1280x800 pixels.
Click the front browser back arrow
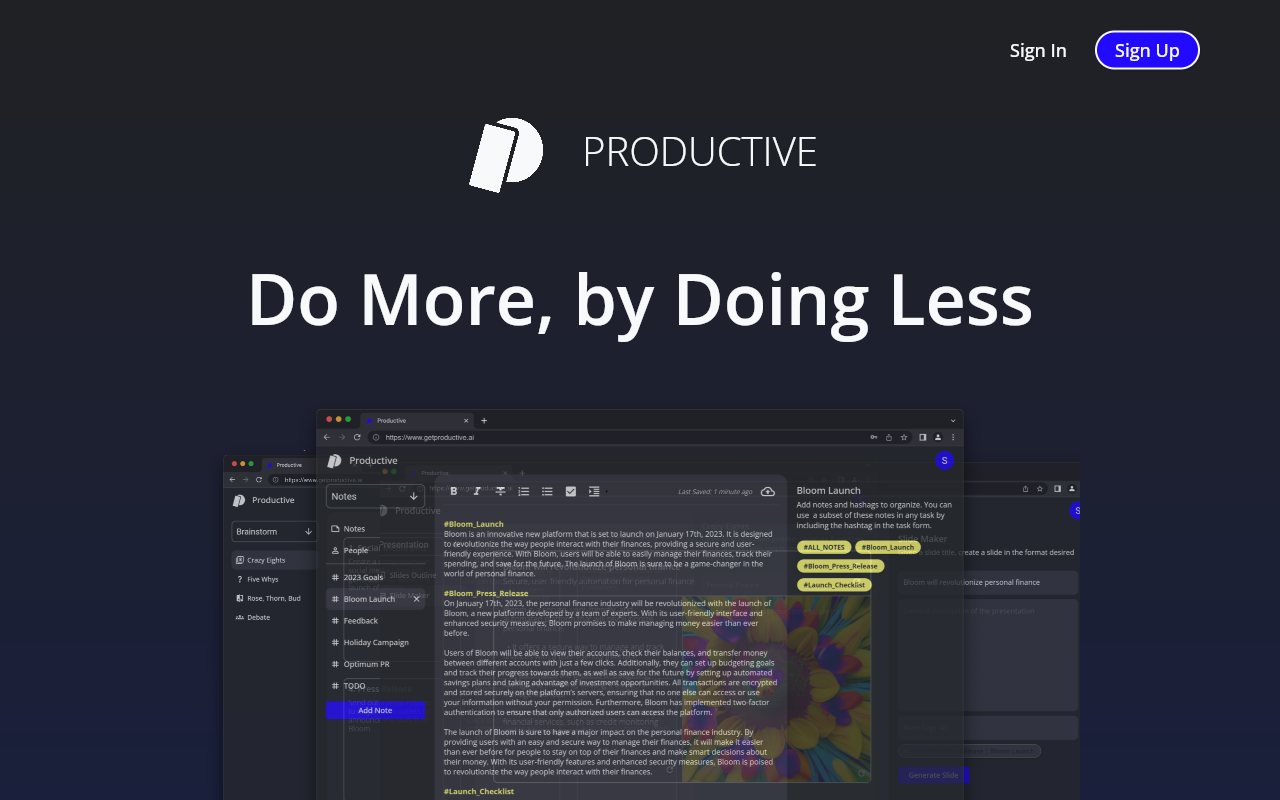pyautogui.click(x=327, y=437)
